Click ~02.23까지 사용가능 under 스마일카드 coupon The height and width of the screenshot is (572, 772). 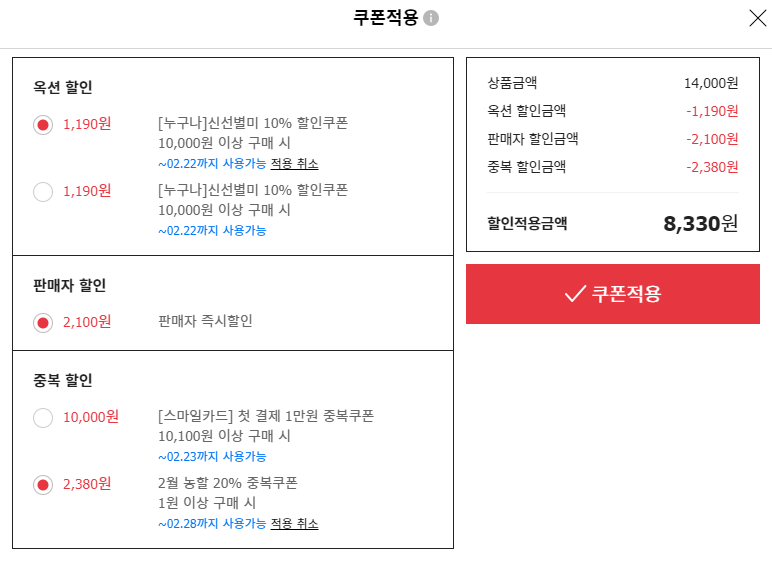tap(212, 457)
